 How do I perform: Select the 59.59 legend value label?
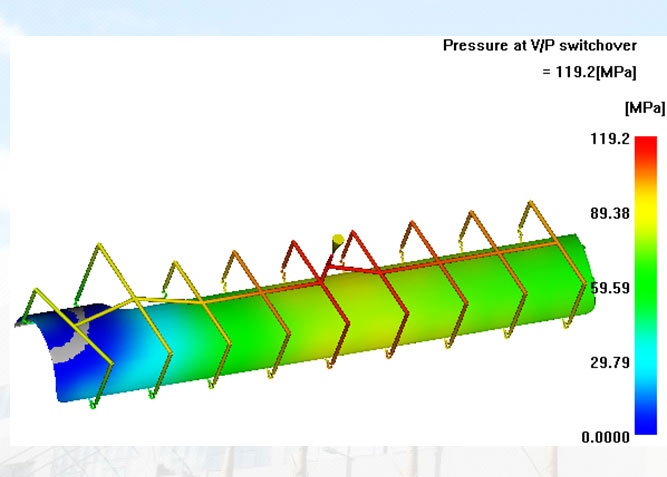[x=609, y=288]
